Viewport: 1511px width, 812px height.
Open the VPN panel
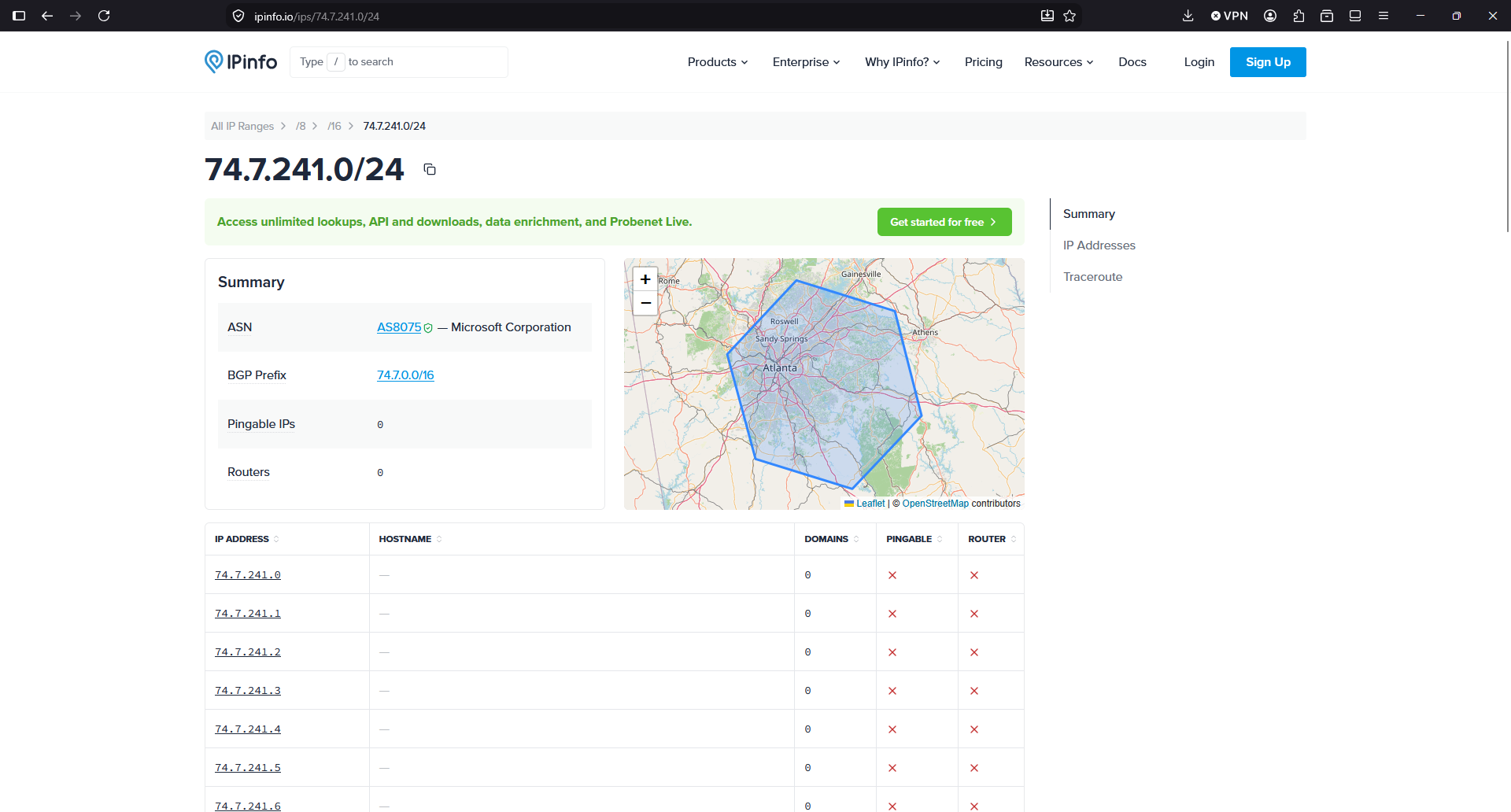tap(1229, 16)
